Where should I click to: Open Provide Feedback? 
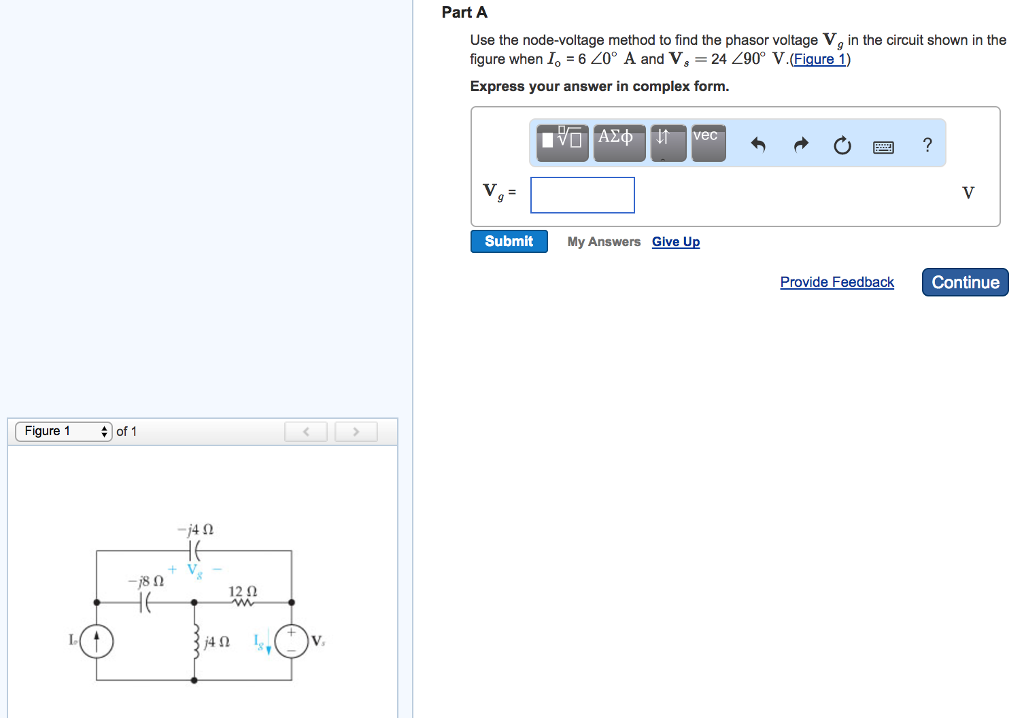point(836,282)
